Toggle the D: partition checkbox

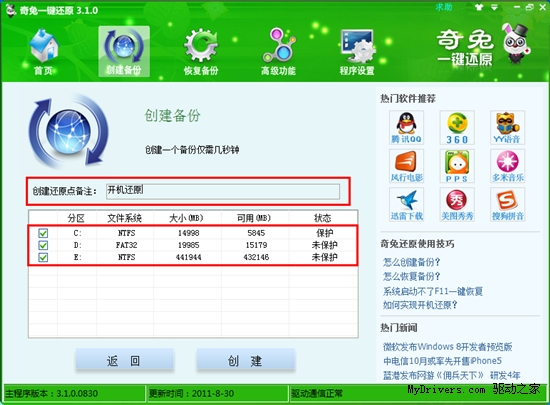(43, 245)
